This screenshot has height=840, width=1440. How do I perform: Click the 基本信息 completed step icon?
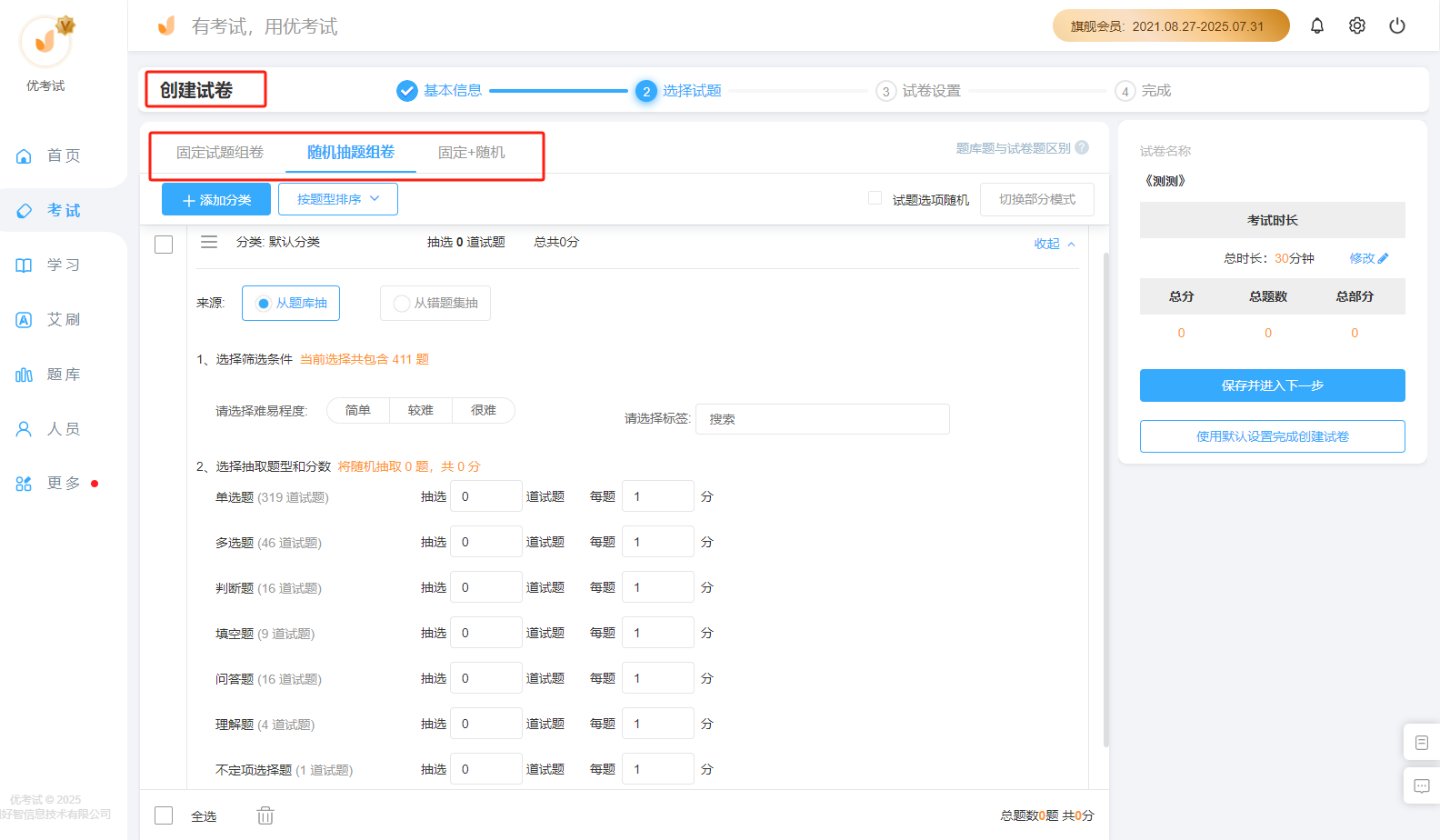click(x=407, y=90)
